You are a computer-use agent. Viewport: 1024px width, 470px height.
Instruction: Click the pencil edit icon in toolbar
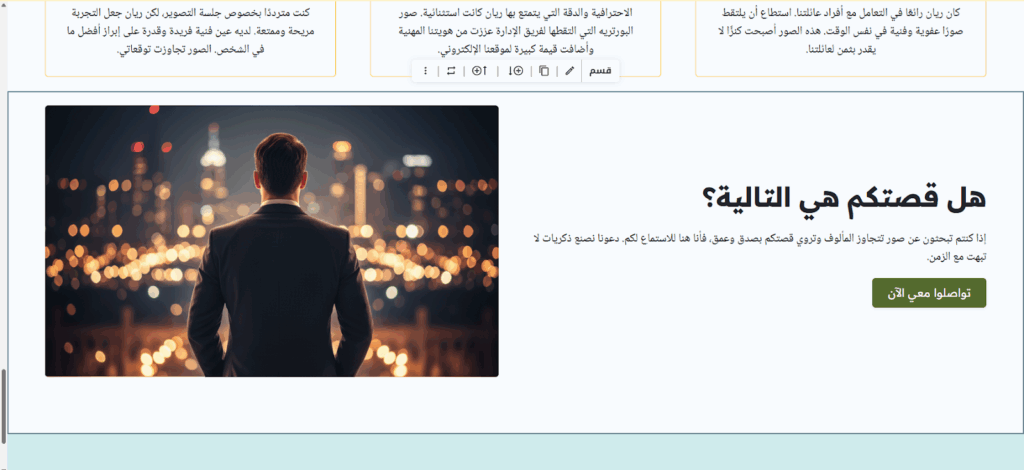570,71
